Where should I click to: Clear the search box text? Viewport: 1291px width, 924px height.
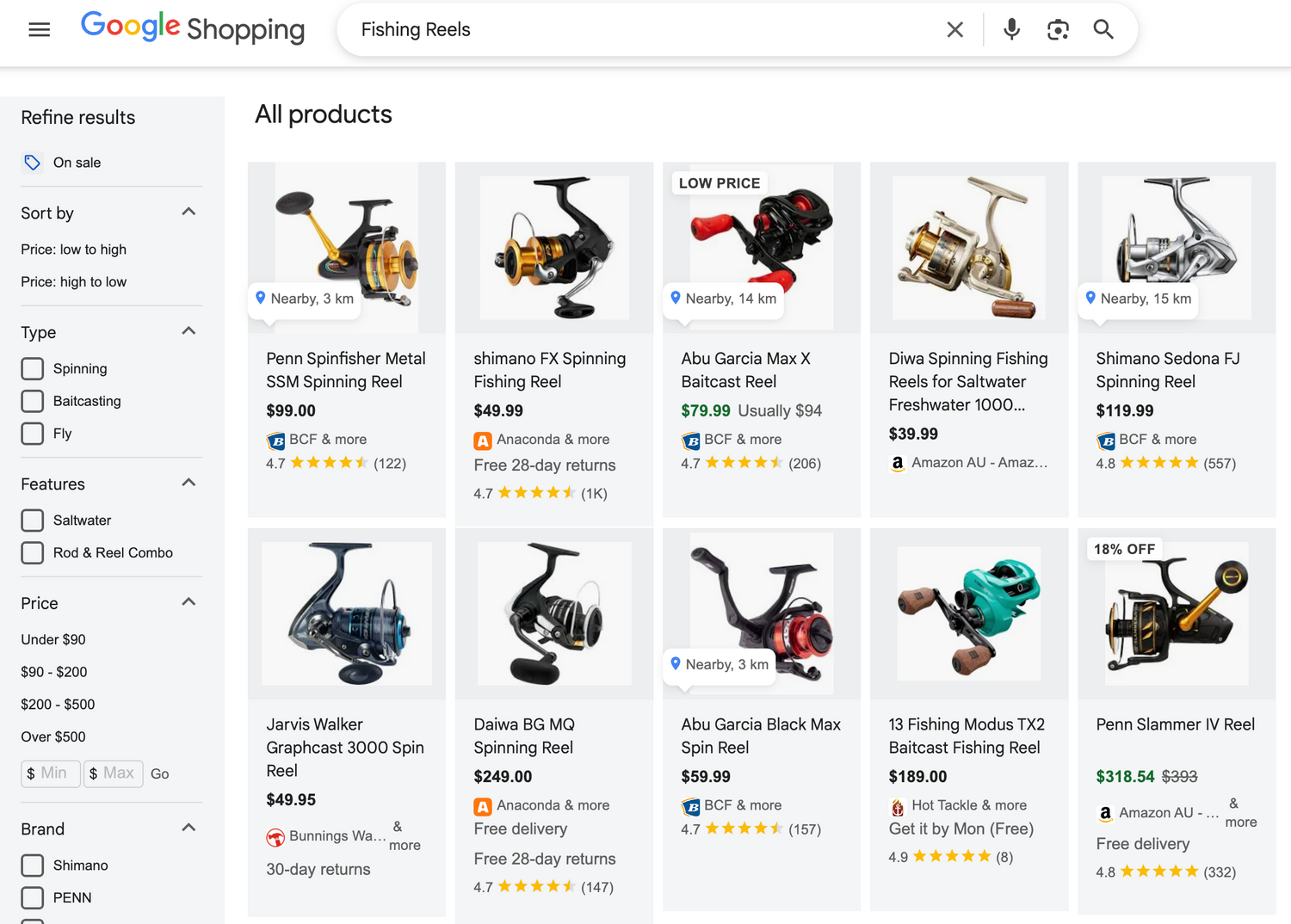[x=954, y=30]
